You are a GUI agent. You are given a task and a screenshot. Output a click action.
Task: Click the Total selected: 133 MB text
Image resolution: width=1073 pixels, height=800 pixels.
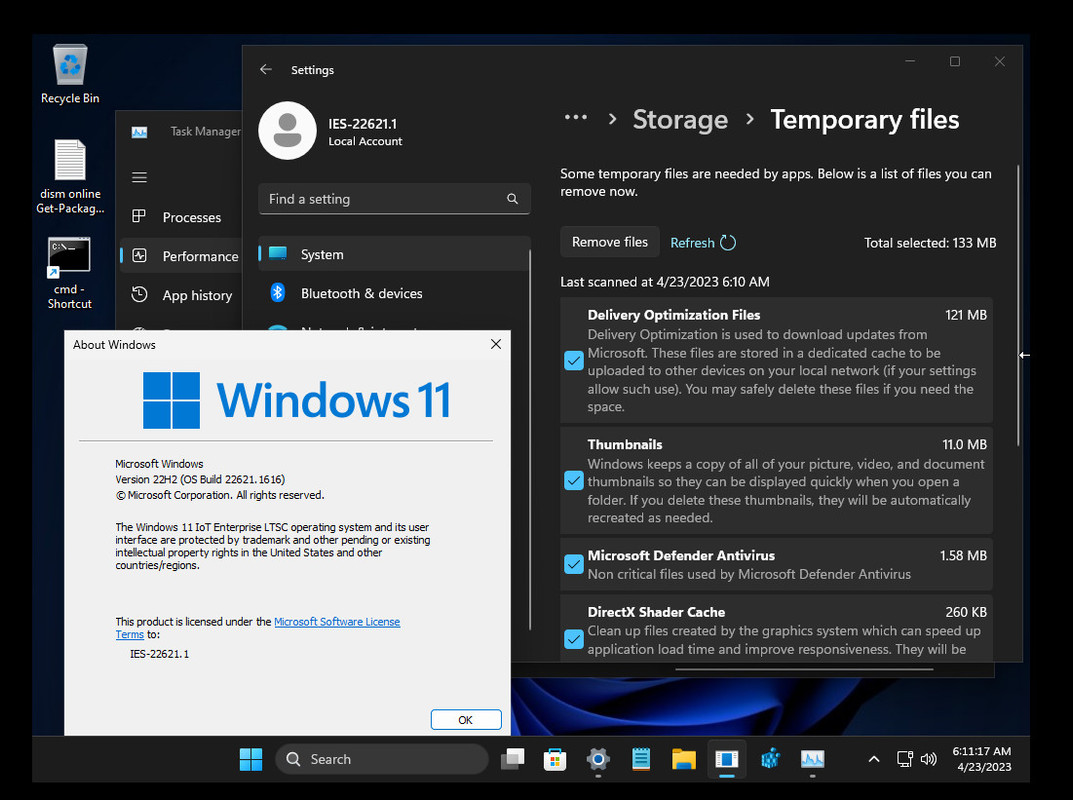pos(930,242)
